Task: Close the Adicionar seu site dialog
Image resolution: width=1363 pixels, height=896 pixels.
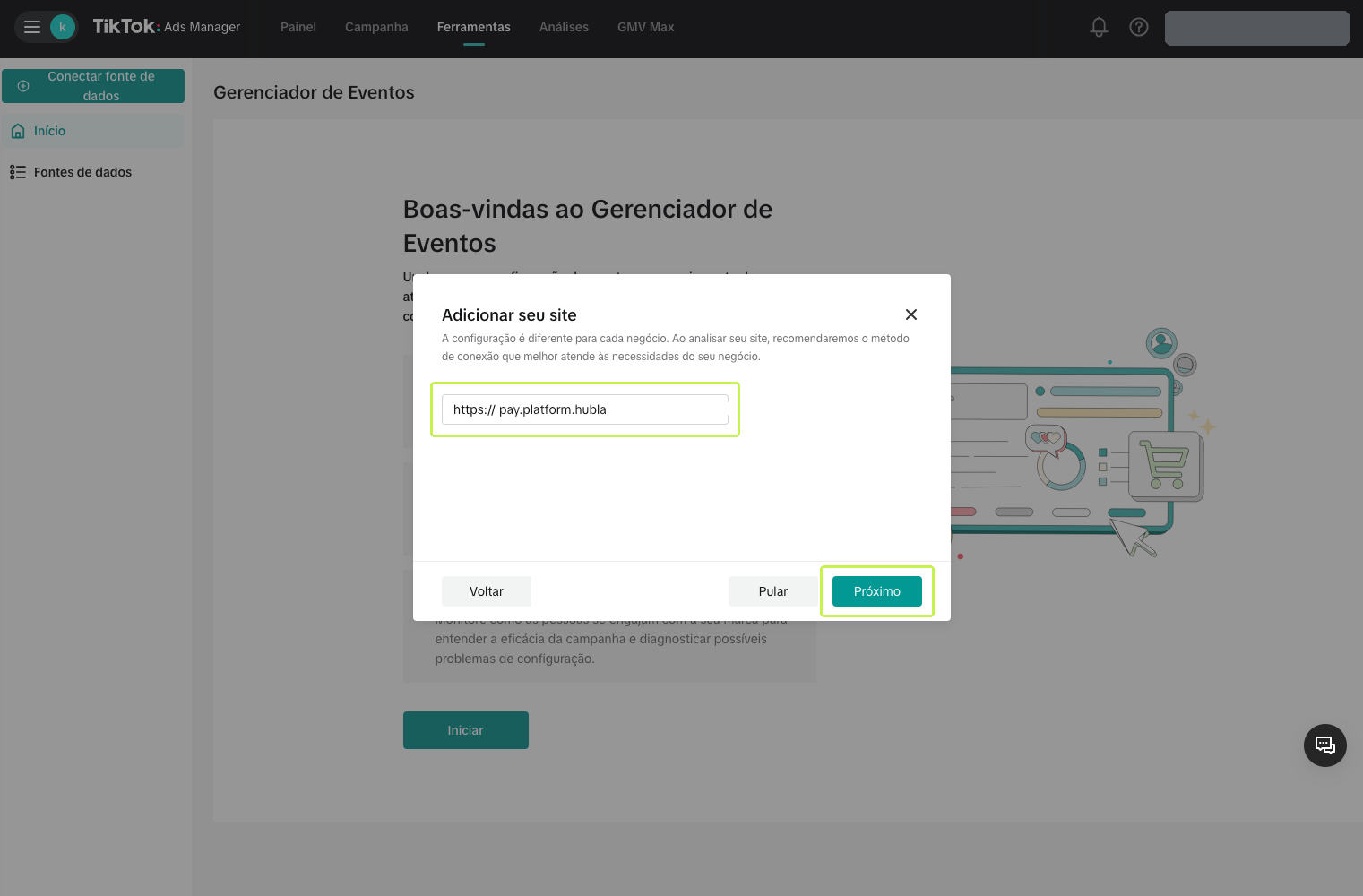Action: [911, 314]
